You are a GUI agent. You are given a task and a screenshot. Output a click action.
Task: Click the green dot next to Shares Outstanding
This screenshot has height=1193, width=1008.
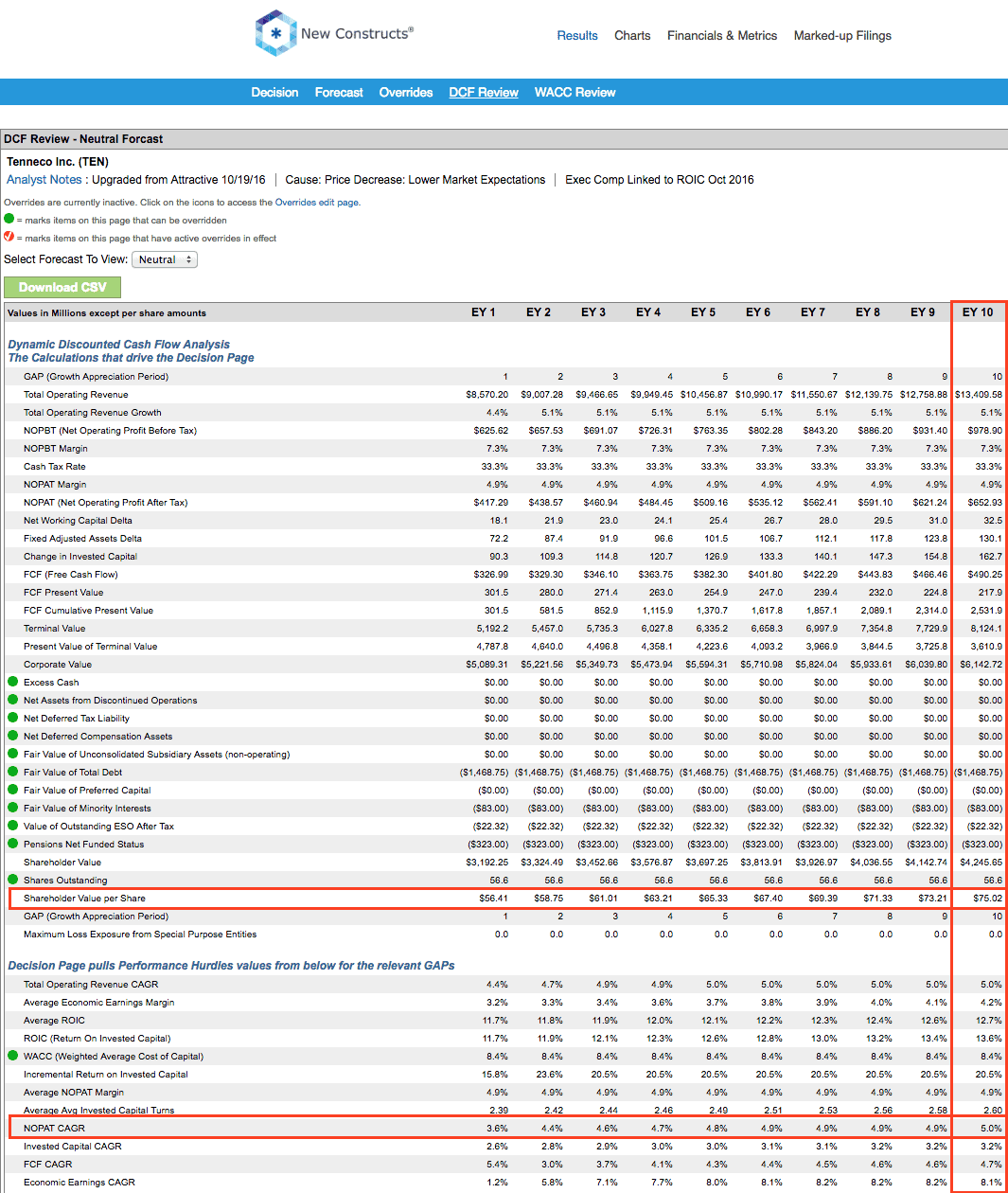pos(13,880)
